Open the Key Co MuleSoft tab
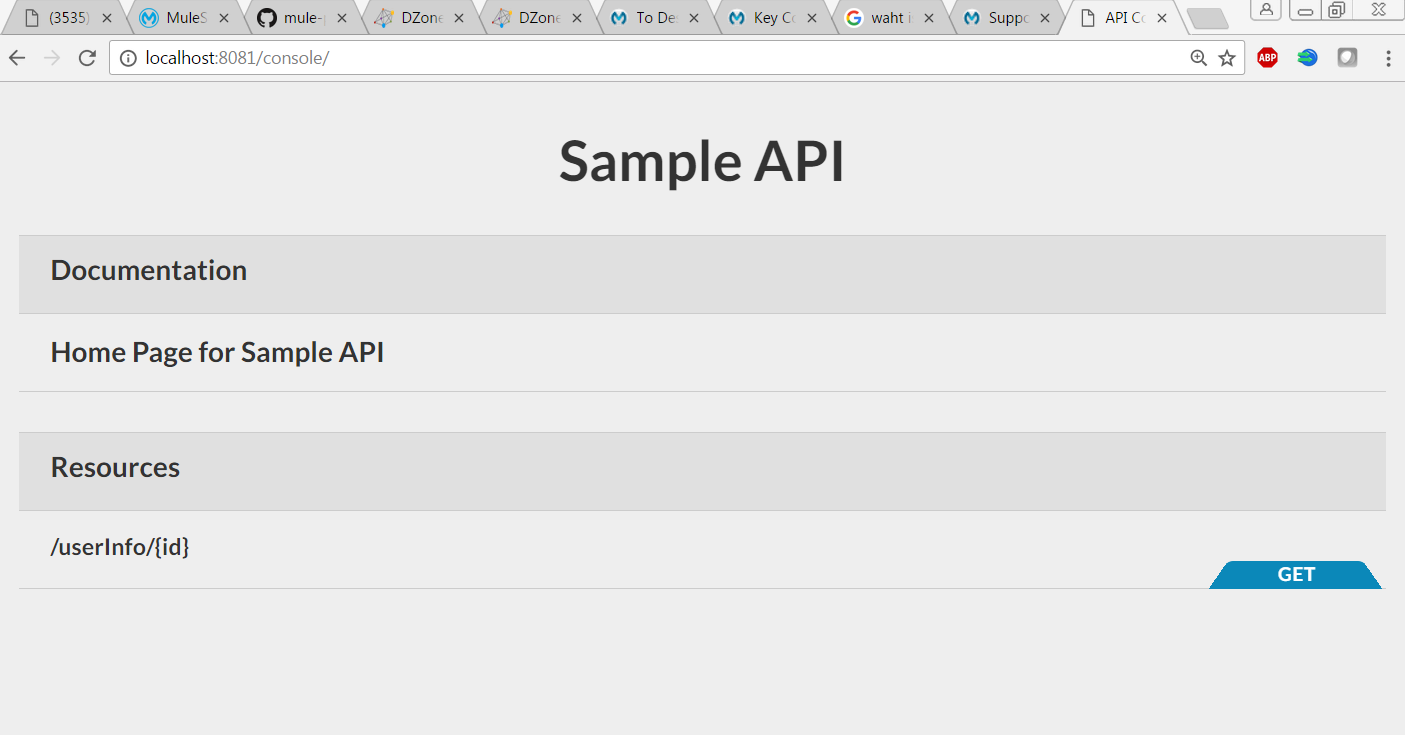Screen dimensions: 1405x735 pyautogui.click(x=768, y=18)
